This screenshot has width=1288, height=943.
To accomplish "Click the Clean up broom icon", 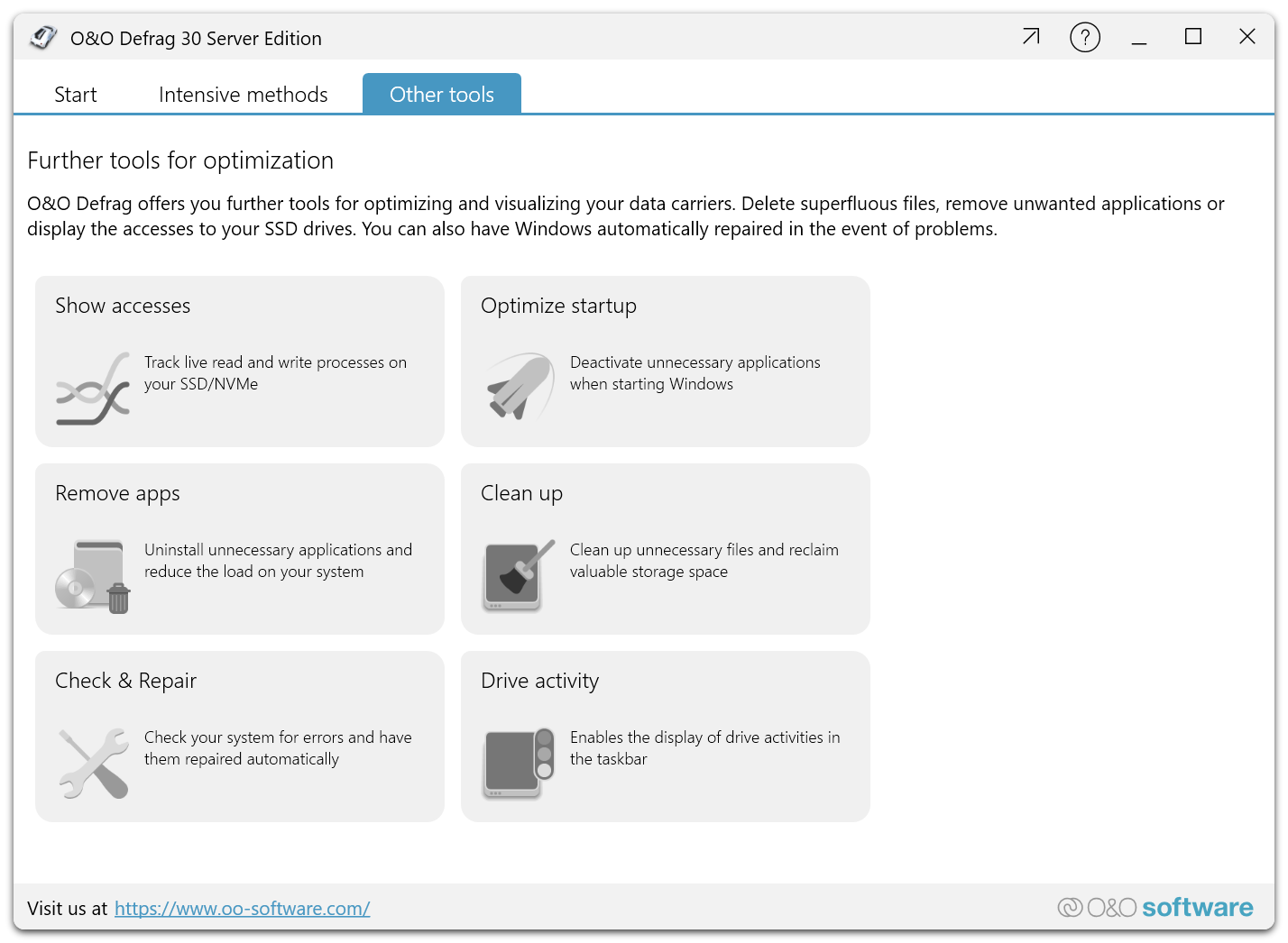I will 519,575.
